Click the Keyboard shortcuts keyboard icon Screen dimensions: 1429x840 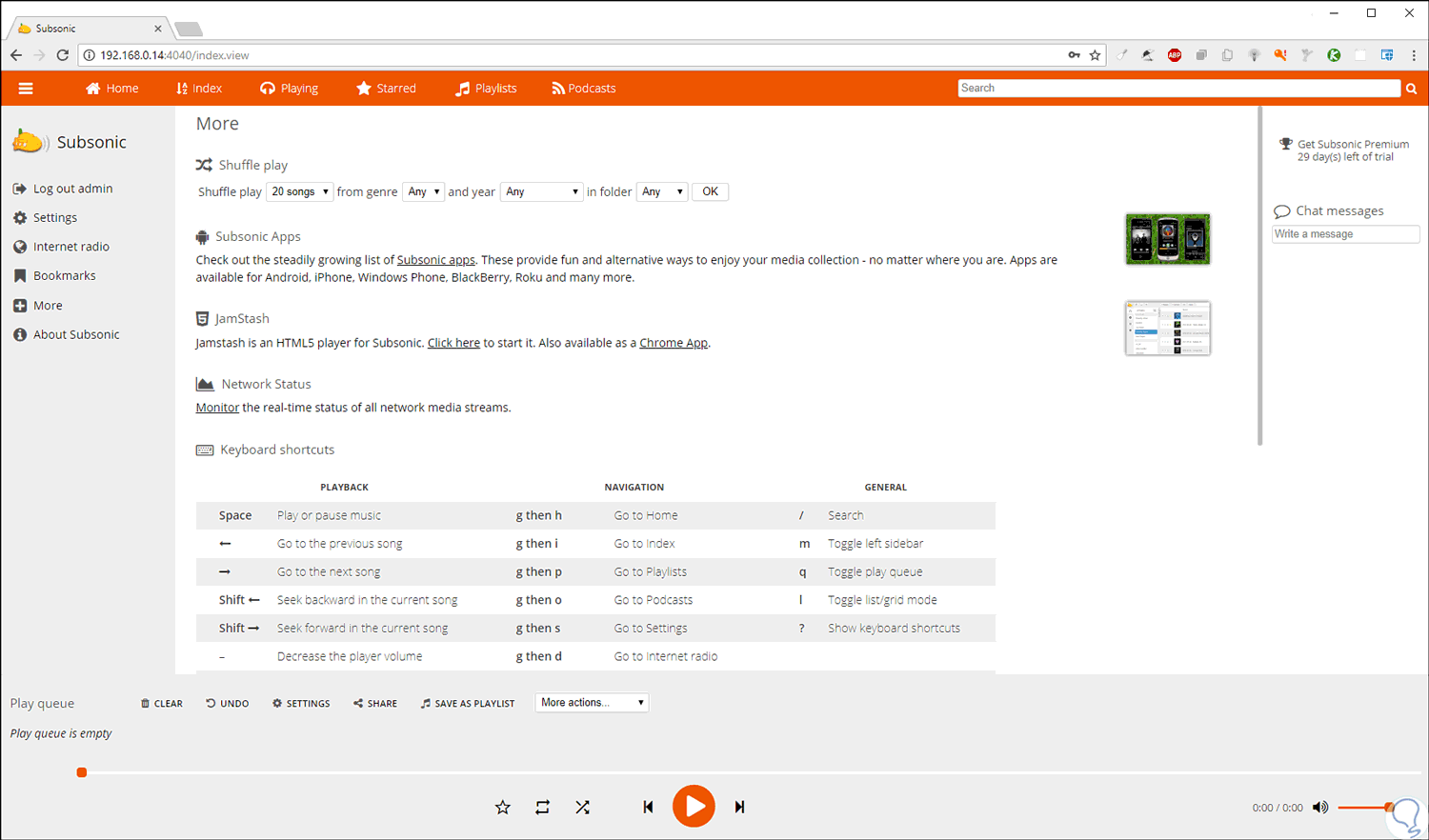(x=205, y=450)
